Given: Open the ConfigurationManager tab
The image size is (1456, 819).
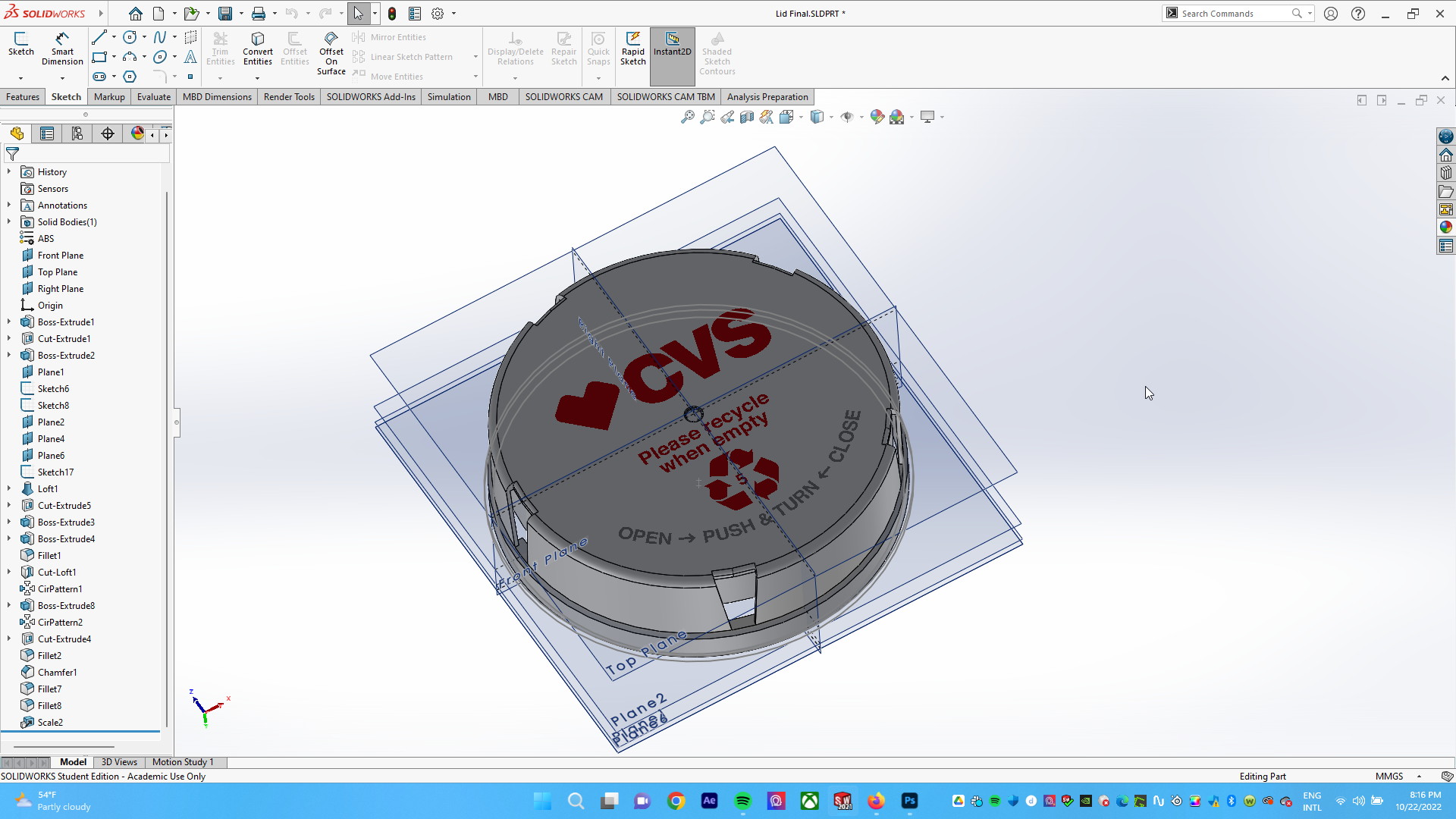Looking at the screenshot, I should [77, 133].
